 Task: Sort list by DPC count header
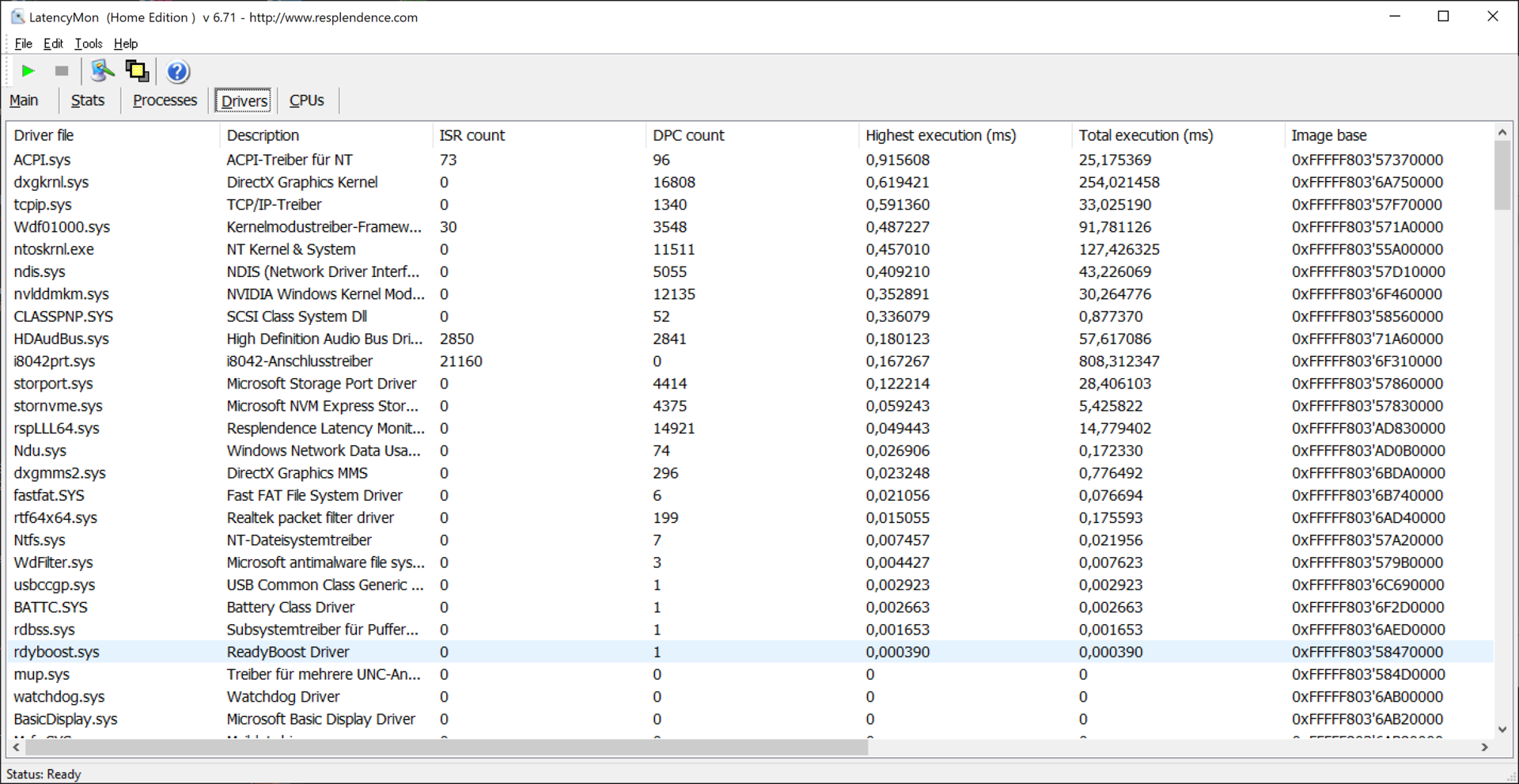tap(688, 135)
